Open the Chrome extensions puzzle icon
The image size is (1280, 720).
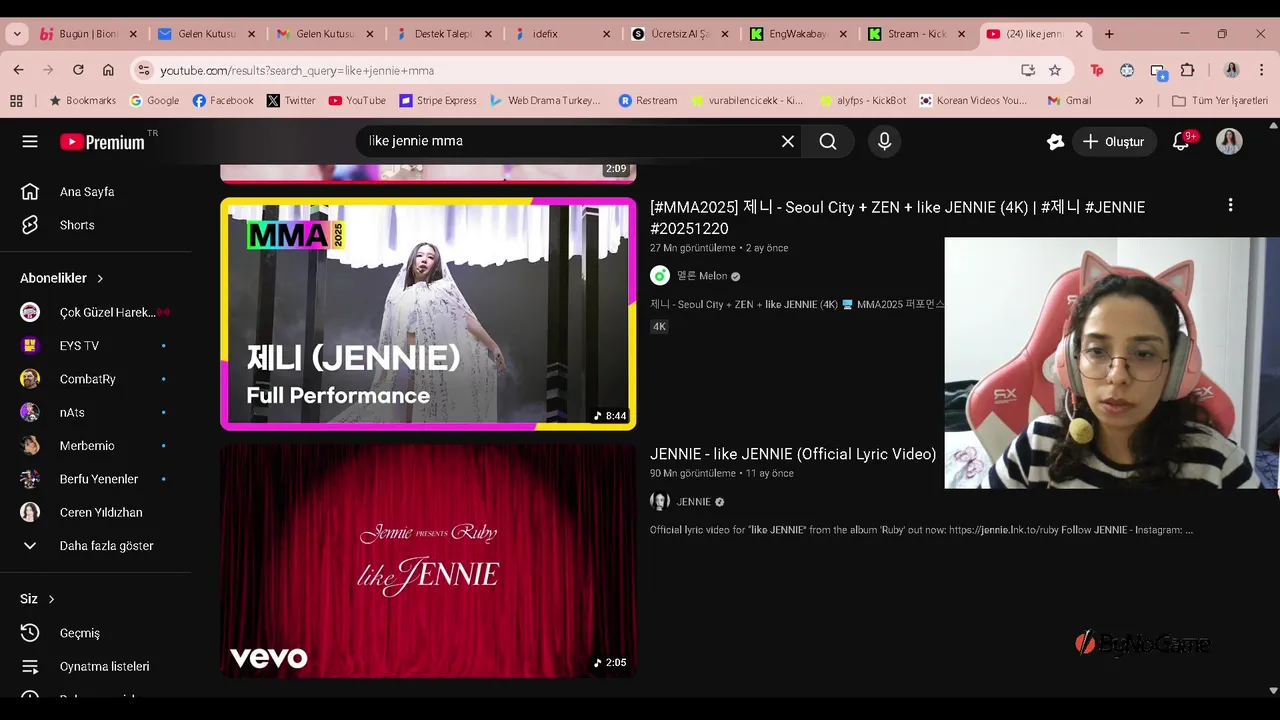(x=1188, y=70)
